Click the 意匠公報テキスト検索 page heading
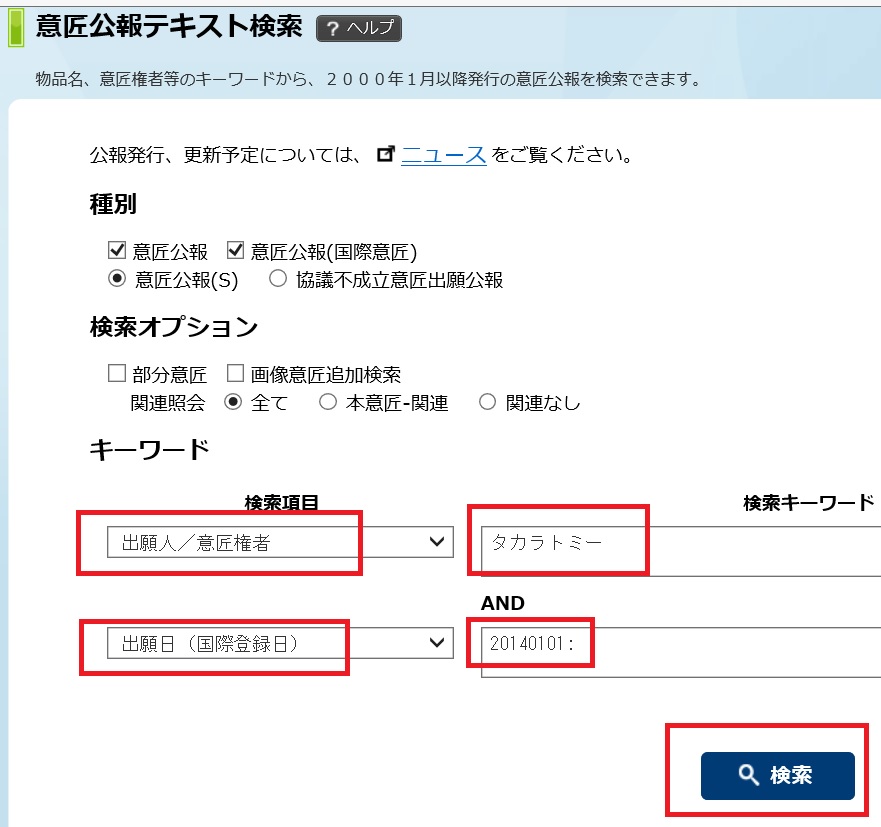The height and width of the screenshot is (827, 881). click(169, 26)
